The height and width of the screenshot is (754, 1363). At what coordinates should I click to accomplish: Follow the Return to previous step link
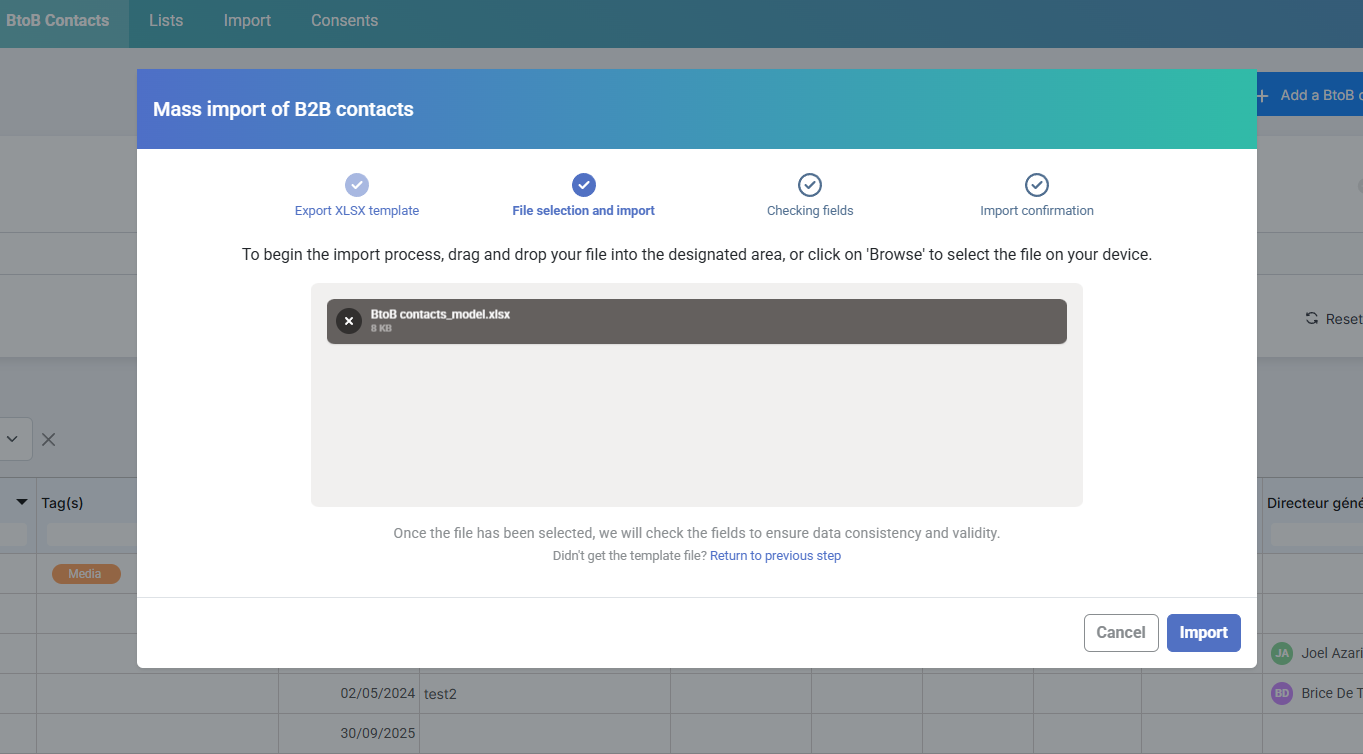(775, 556)
